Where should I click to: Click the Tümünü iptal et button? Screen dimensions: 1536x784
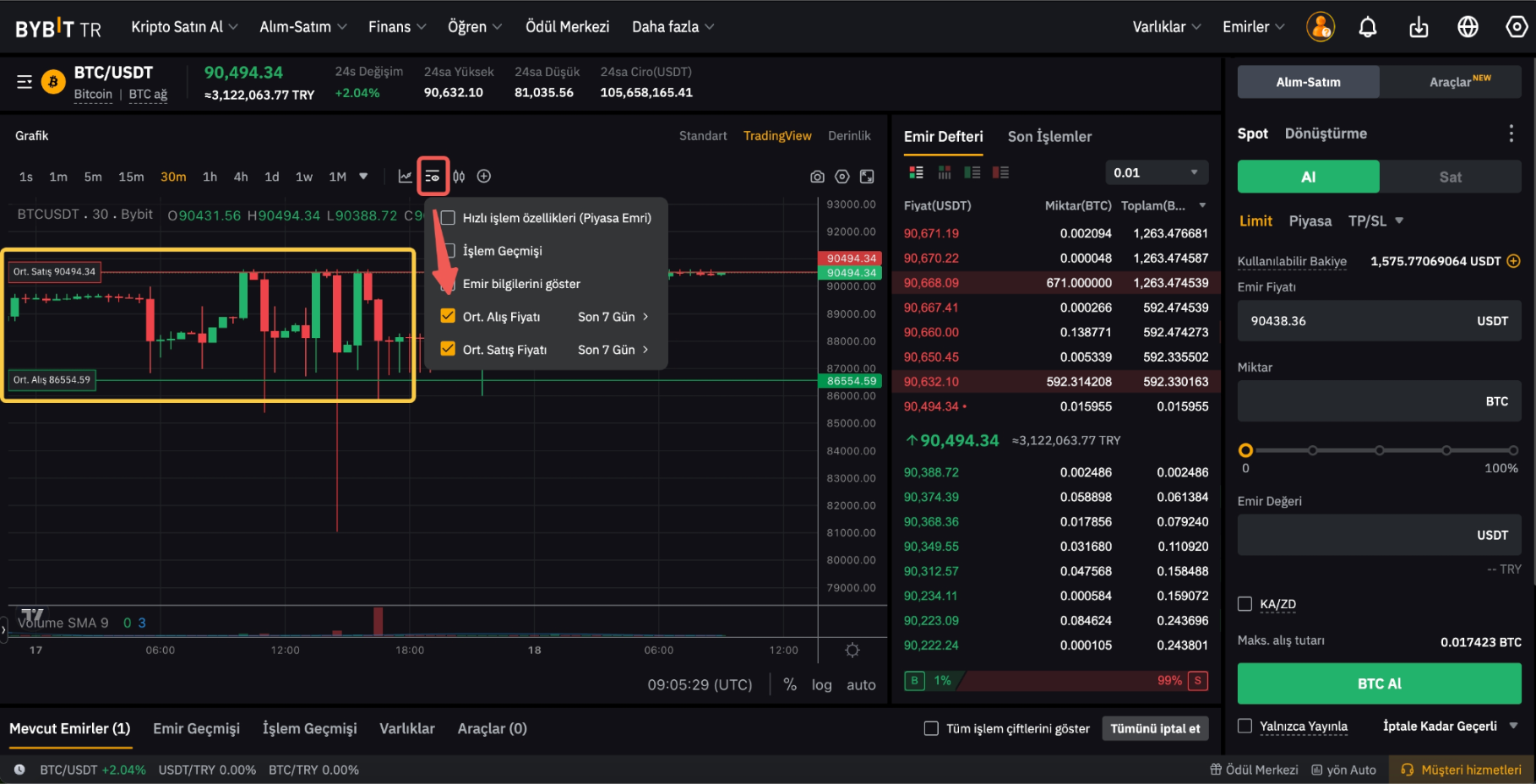tap(1154, 728)
